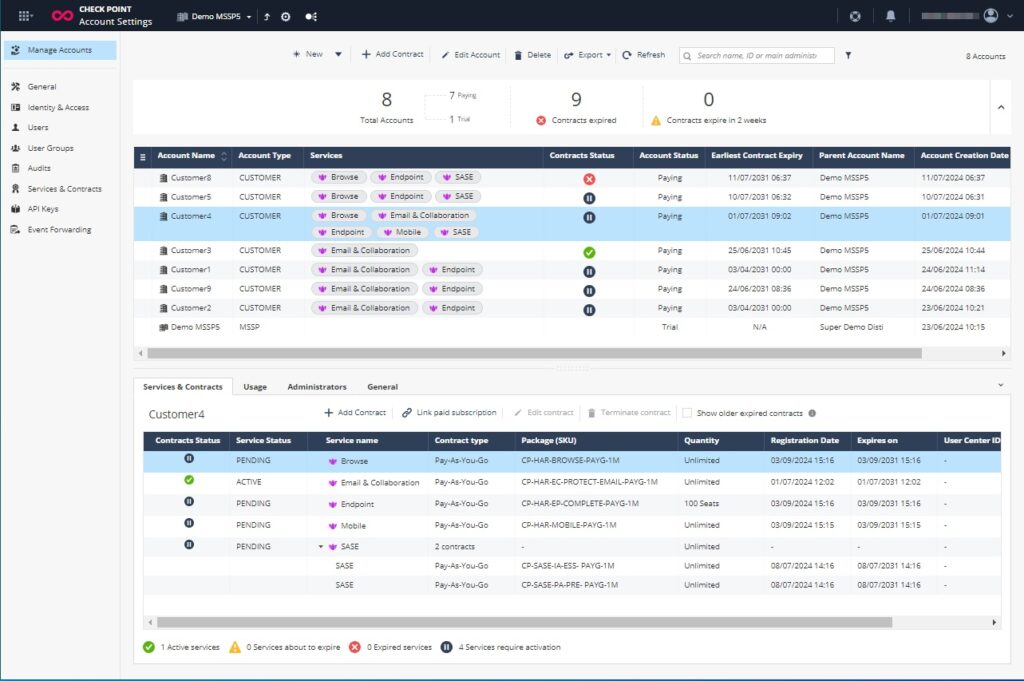Click Link paid subscription
Screen dimensions: 1024x681
(x=448, y=412)
